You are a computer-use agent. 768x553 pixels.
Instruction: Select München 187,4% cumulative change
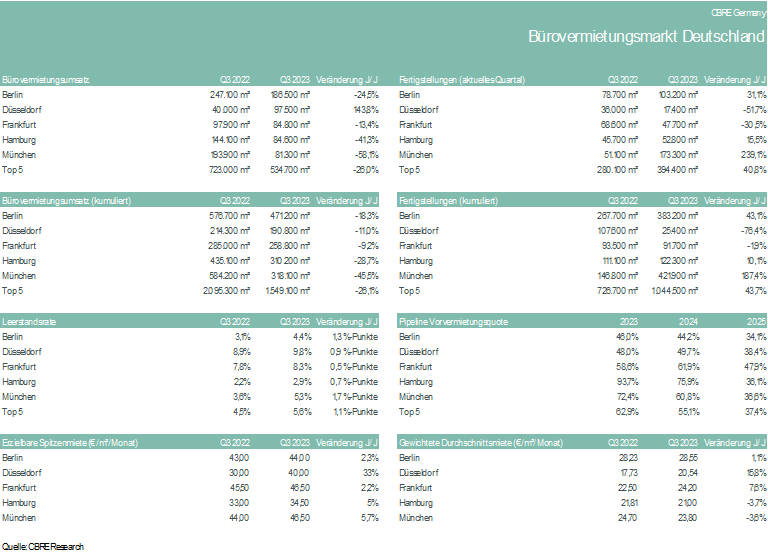pyautogui.click(x=754, y=276)
